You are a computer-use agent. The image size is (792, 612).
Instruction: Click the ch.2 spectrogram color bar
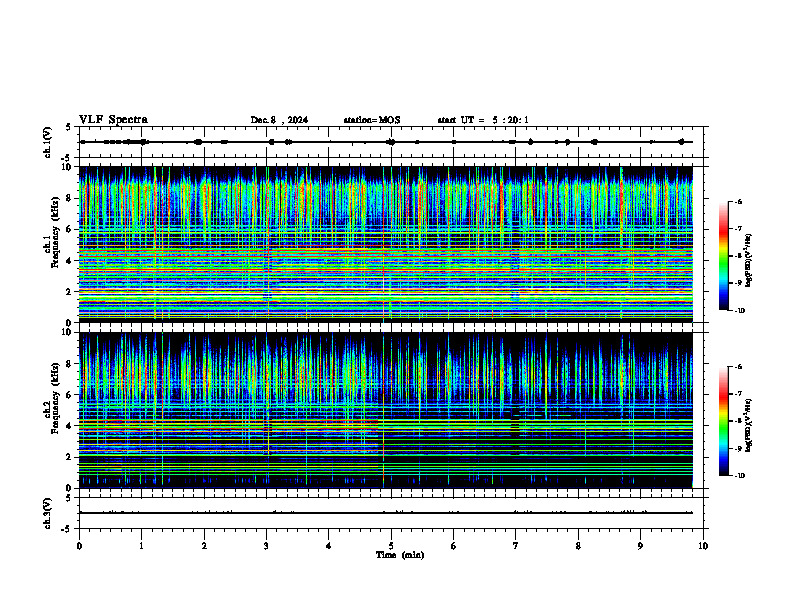coord(724,421)
